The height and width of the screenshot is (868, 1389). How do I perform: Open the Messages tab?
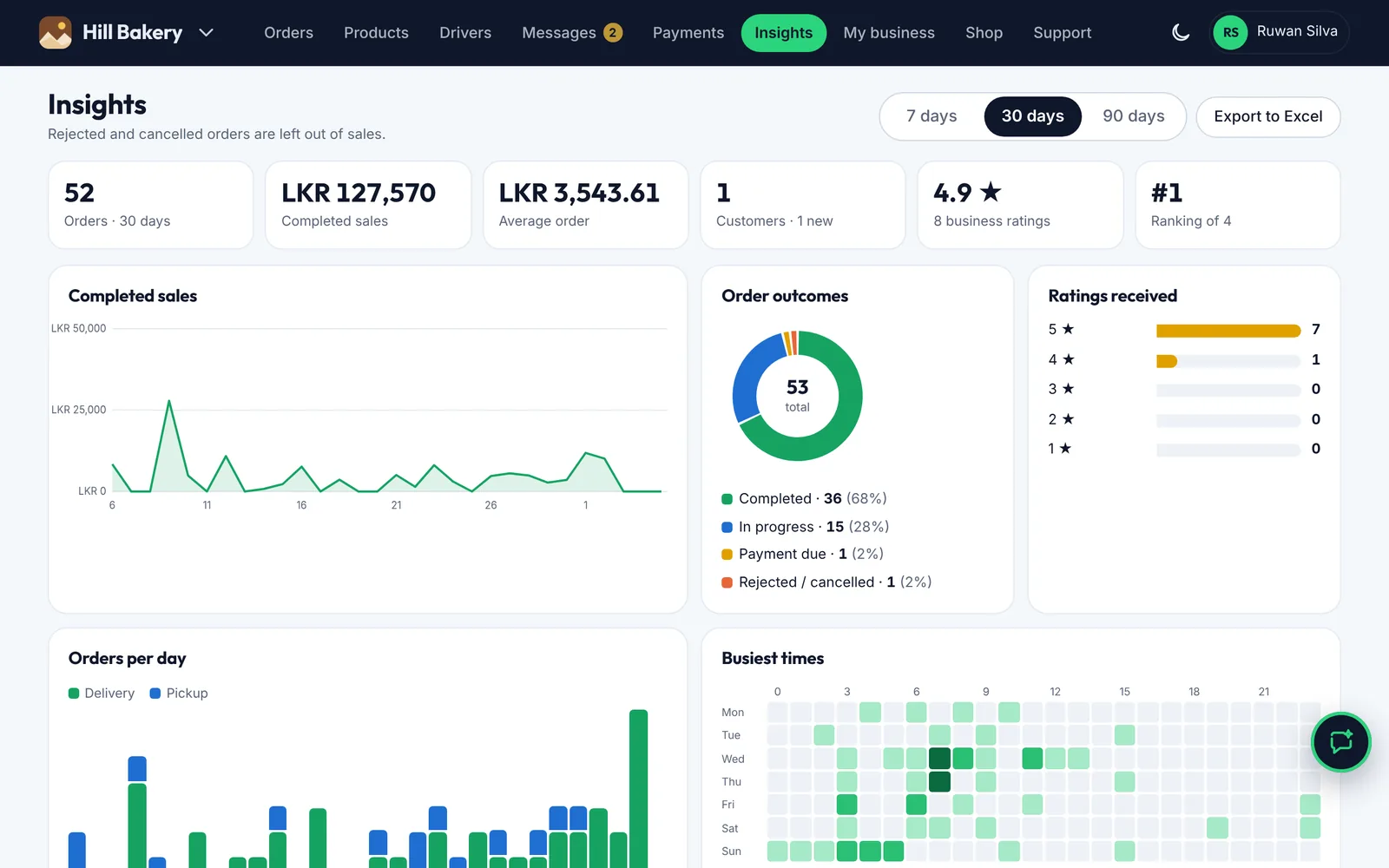(x=572, y=33)
